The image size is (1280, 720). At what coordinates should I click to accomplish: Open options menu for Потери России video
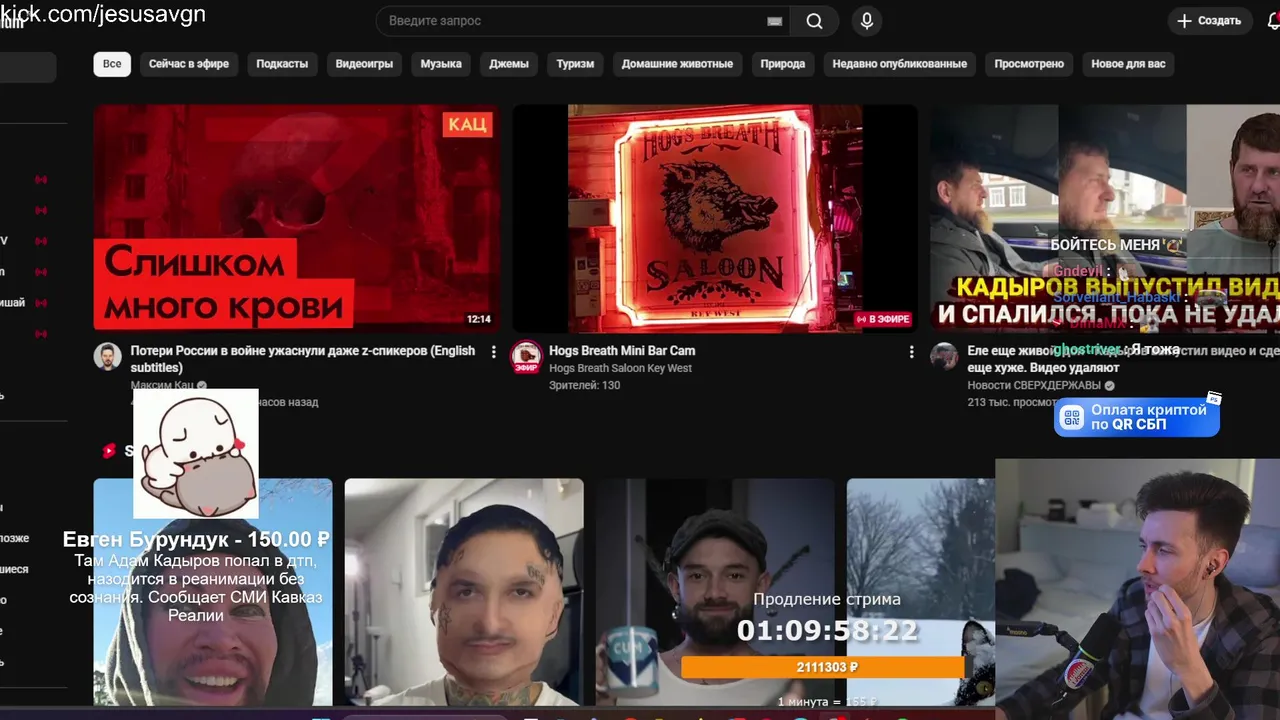(x=493, y=351)
